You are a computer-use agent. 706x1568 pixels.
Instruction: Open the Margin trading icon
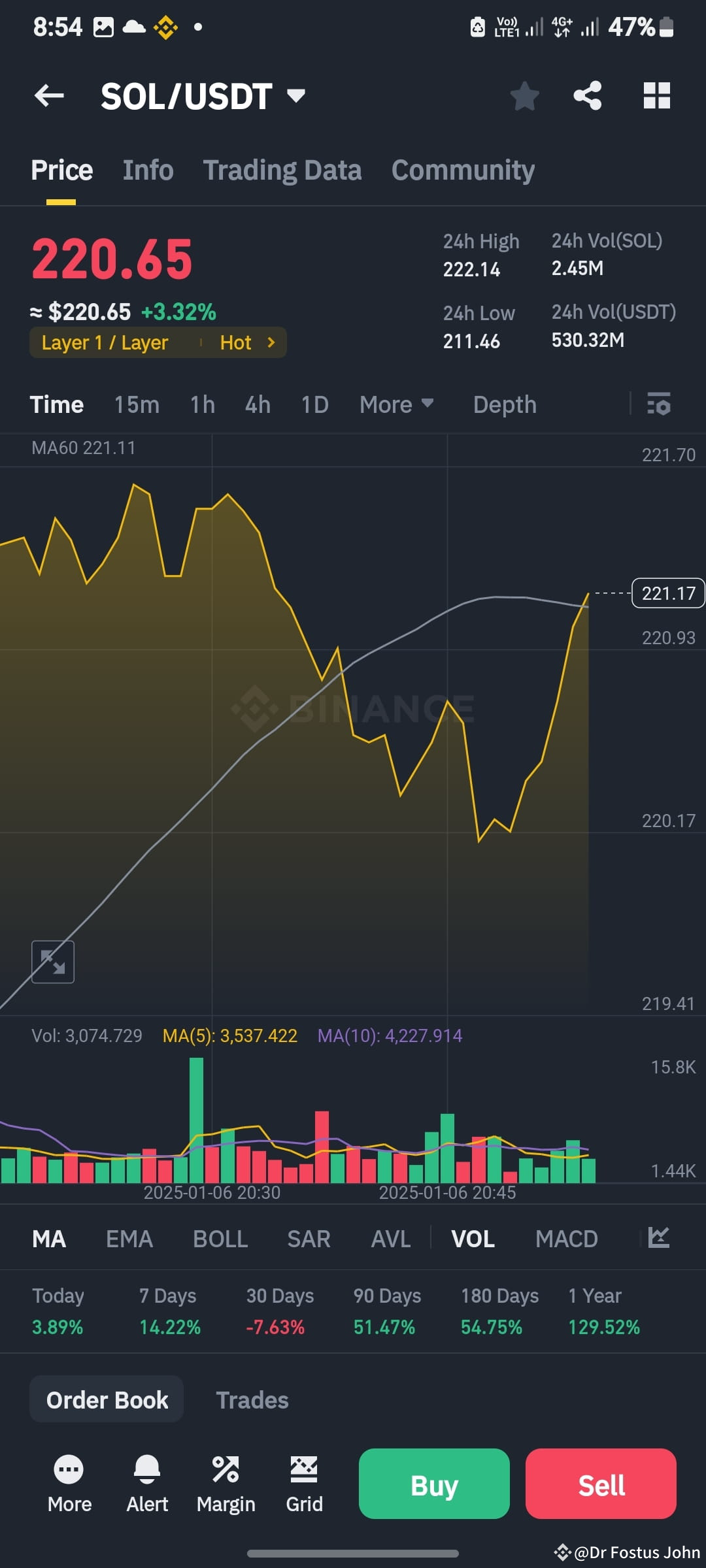226,1484
